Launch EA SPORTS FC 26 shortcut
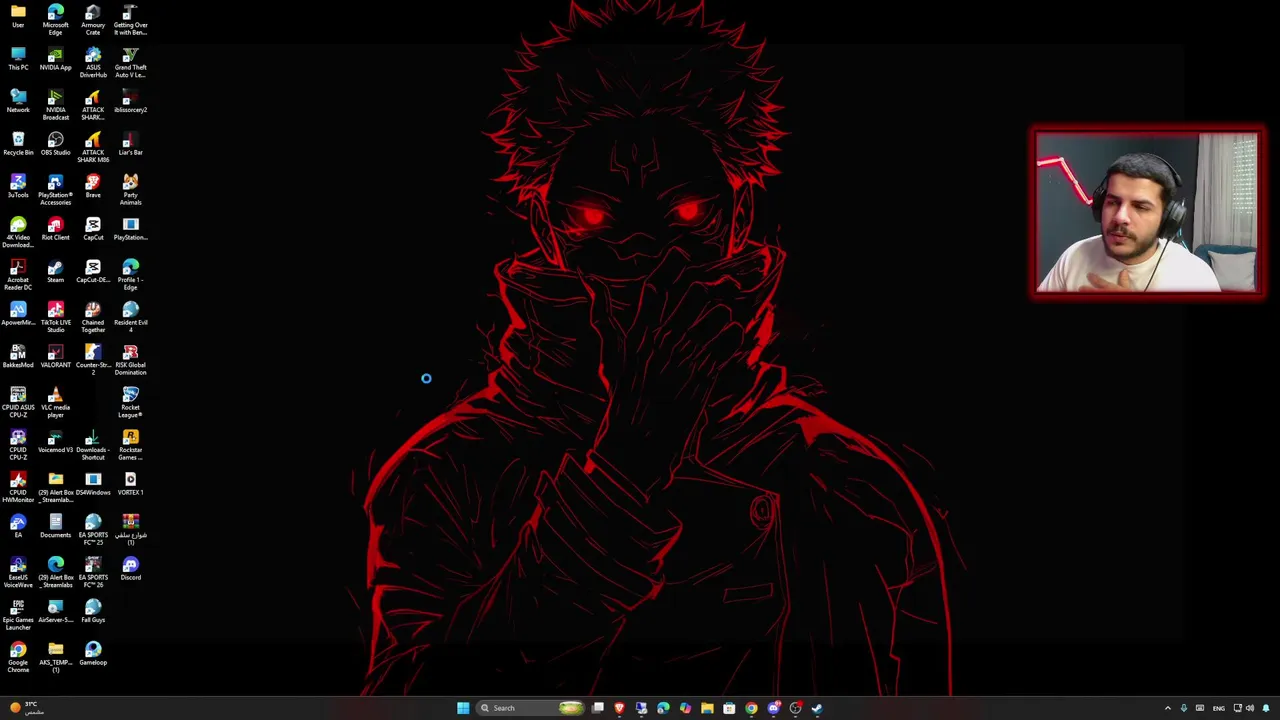1280x720 pixels. pos(93,572)
